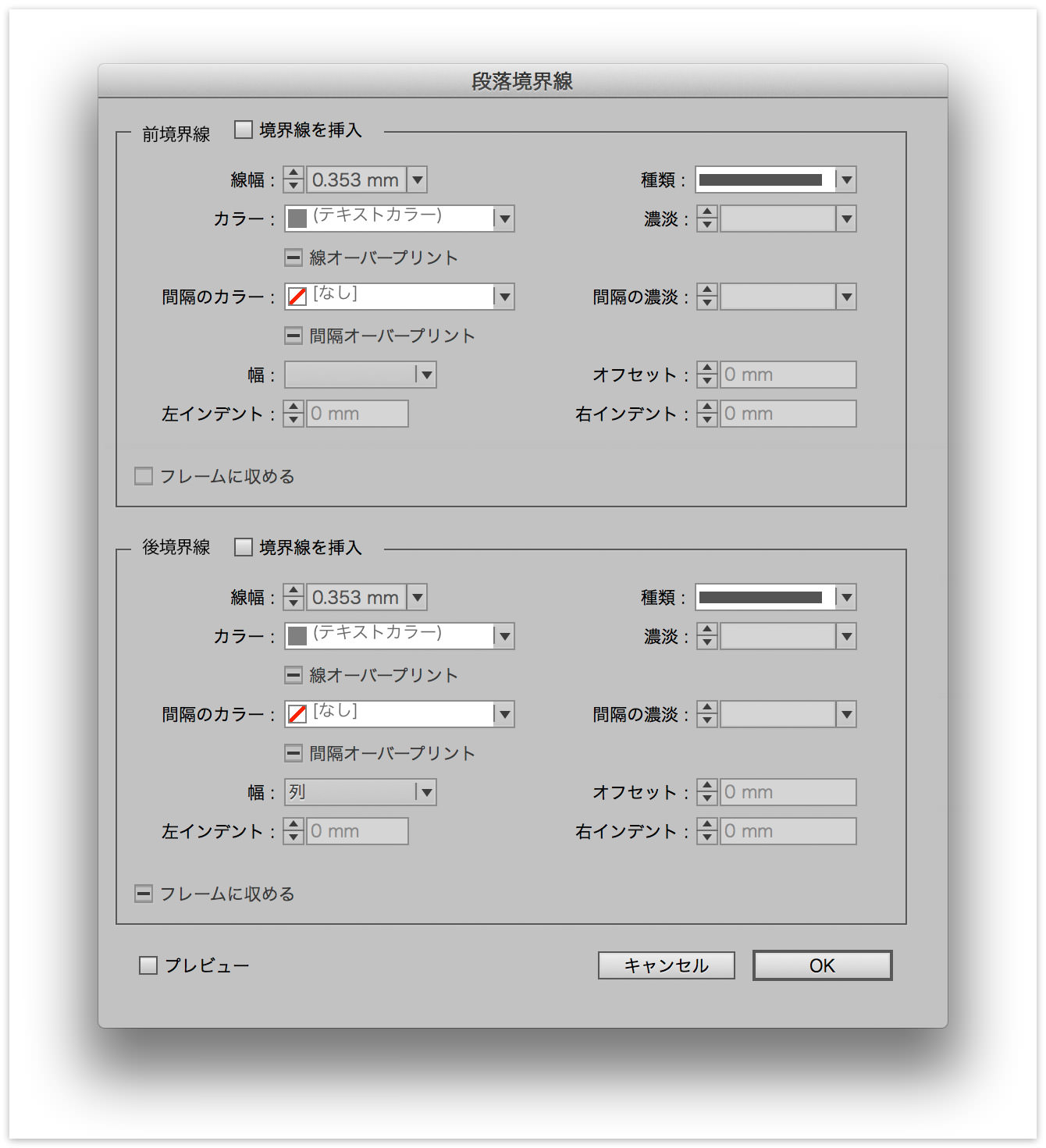Open カラー dropdown in 前境界線 section
The image size is (1046, 1148).
coord(504,219)
